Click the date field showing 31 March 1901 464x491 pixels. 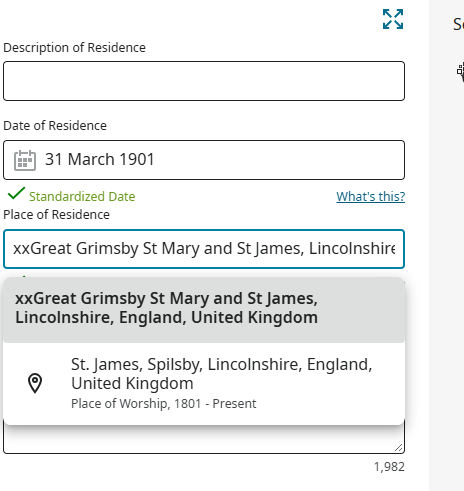click(x=204, y=160)
